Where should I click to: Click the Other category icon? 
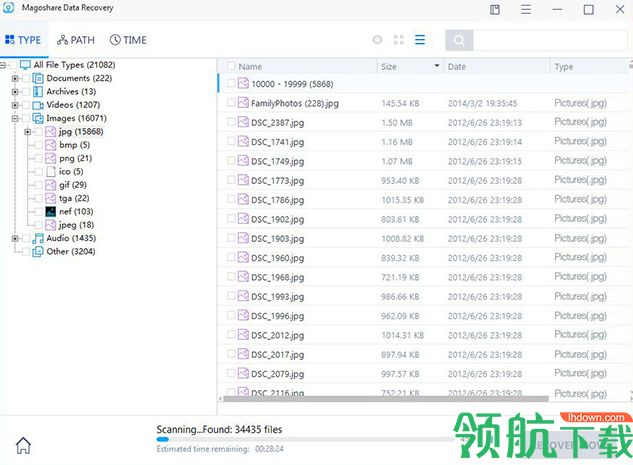[38, 251]
